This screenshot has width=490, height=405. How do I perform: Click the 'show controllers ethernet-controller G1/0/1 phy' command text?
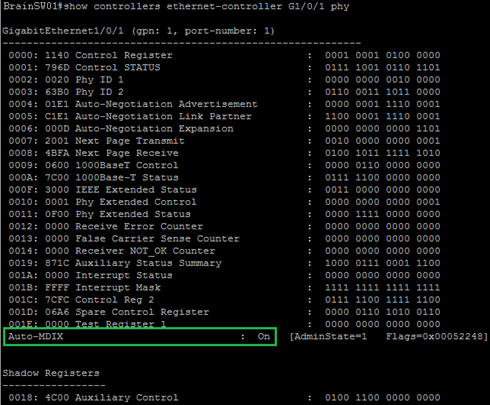coord(206,7)
